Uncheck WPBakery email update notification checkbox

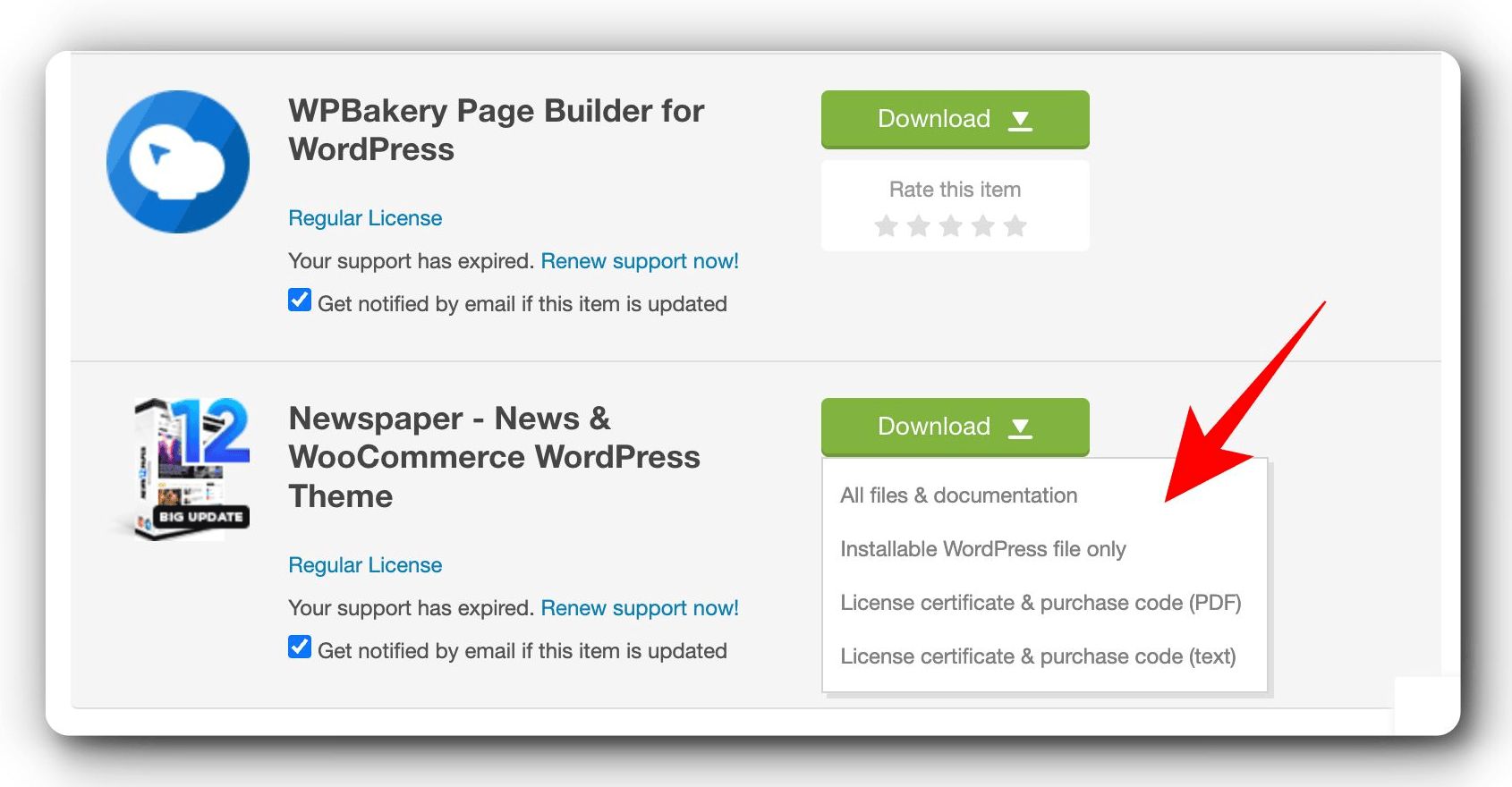tap(300, 300)
